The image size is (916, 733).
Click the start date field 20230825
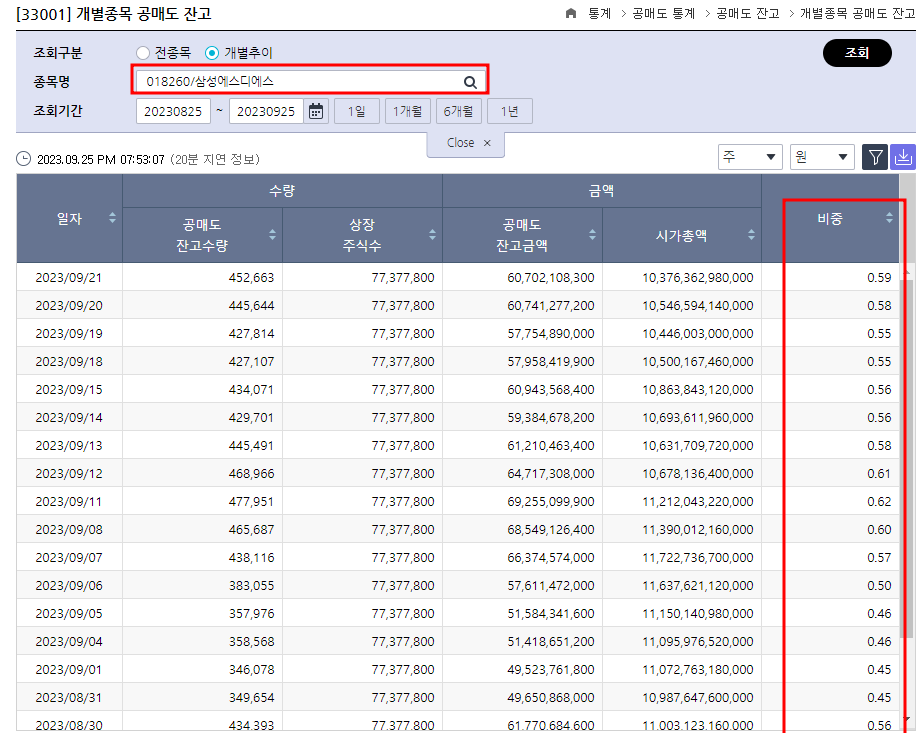174,111
